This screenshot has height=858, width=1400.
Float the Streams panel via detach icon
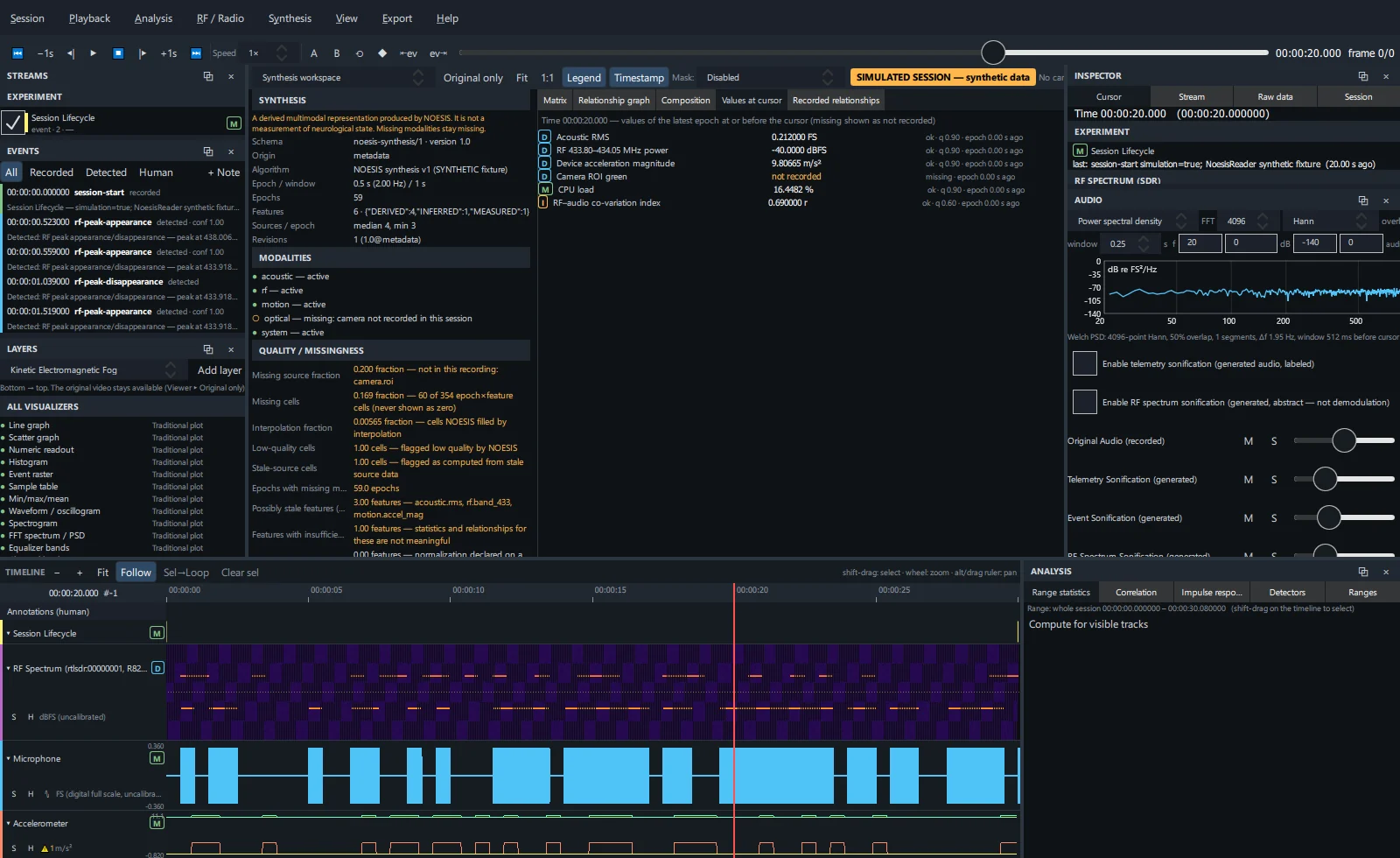pos(208,76)
